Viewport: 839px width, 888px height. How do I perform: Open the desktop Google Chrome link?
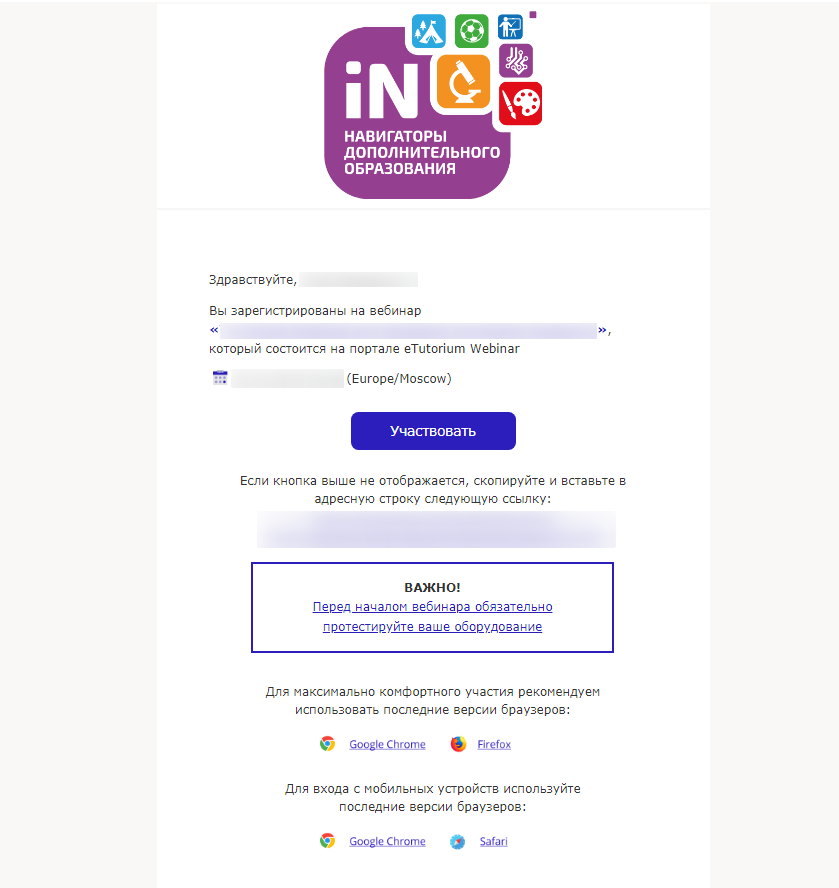click(x=387, y=744)
